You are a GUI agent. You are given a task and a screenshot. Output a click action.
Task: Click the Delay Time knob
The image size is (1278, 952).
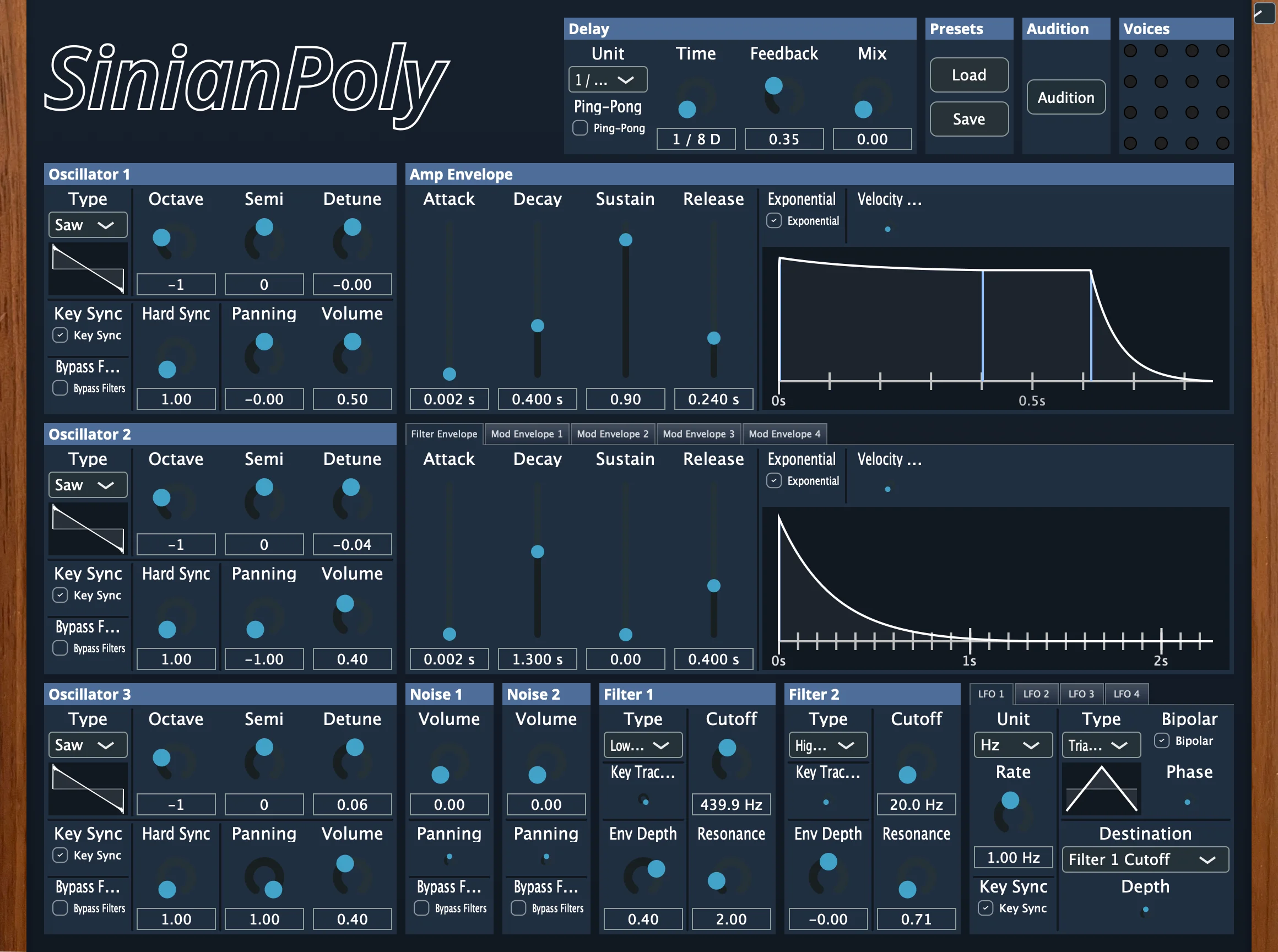(x=696, y=99)
